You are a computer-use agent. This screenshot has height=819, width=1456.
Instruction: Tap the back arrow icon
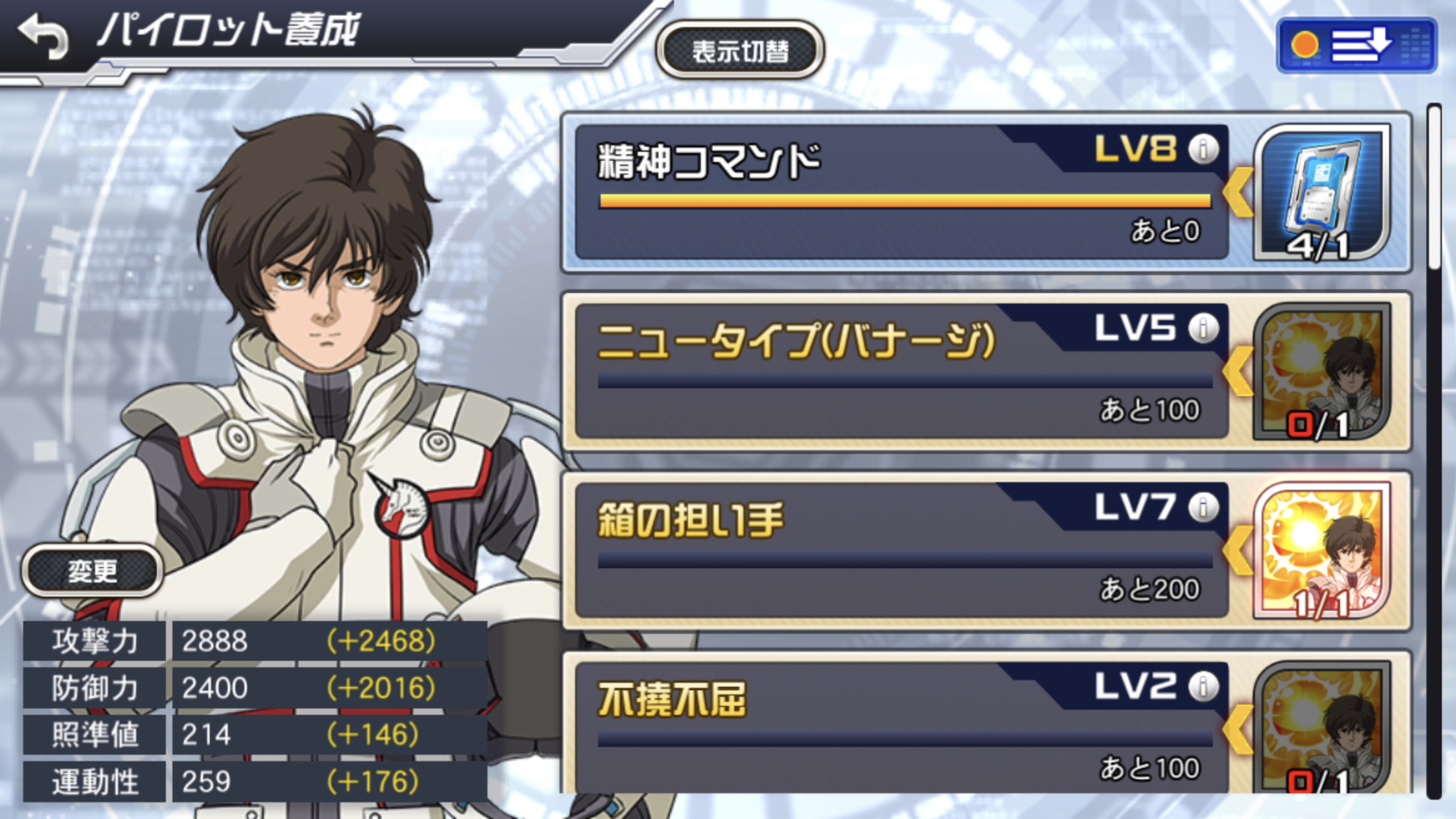44,36
